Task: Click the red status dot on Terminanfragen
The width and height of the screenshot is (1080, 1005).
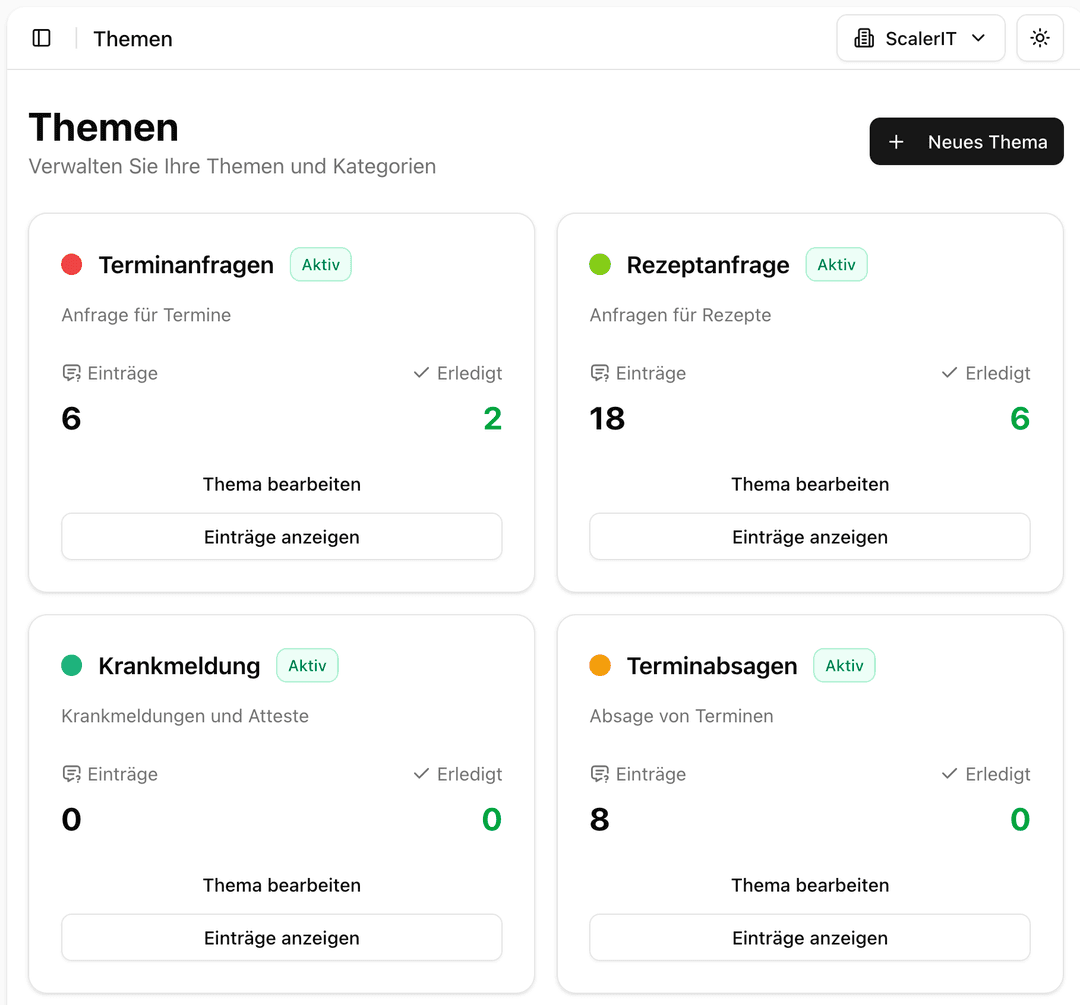Action: point(71,264)
